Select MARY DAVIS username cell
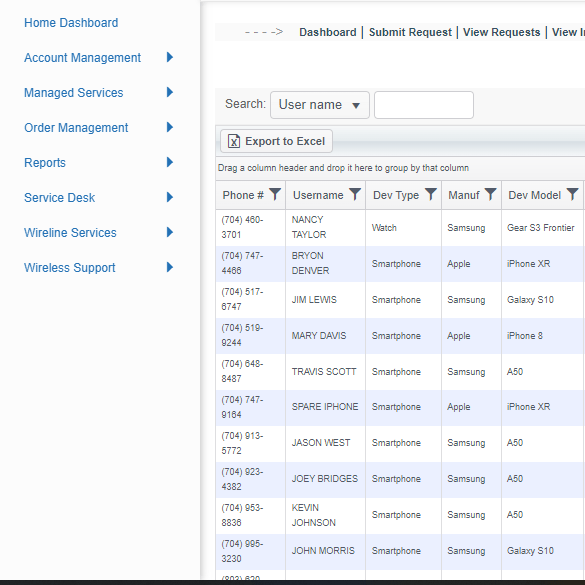Image resolution: width=585 pixels, height=585 pixels. 325,335
